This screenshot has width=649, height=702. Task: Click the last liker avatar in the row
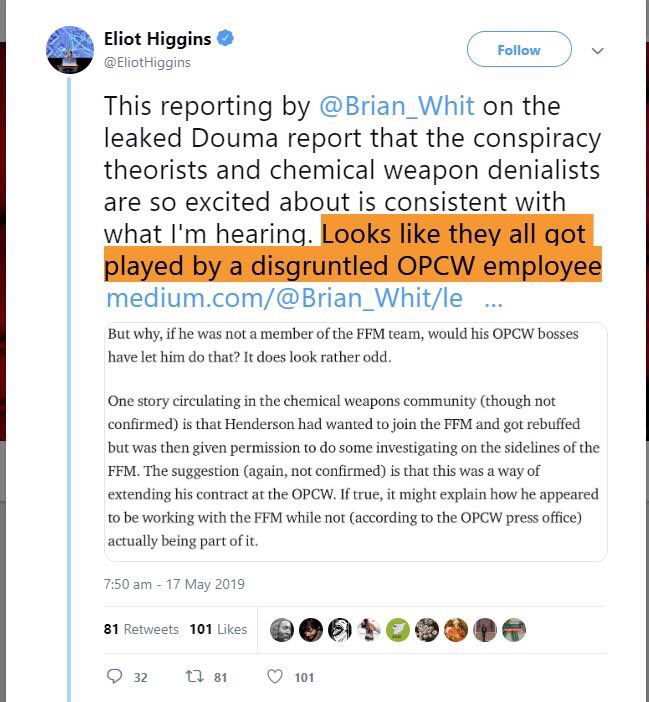514,630
